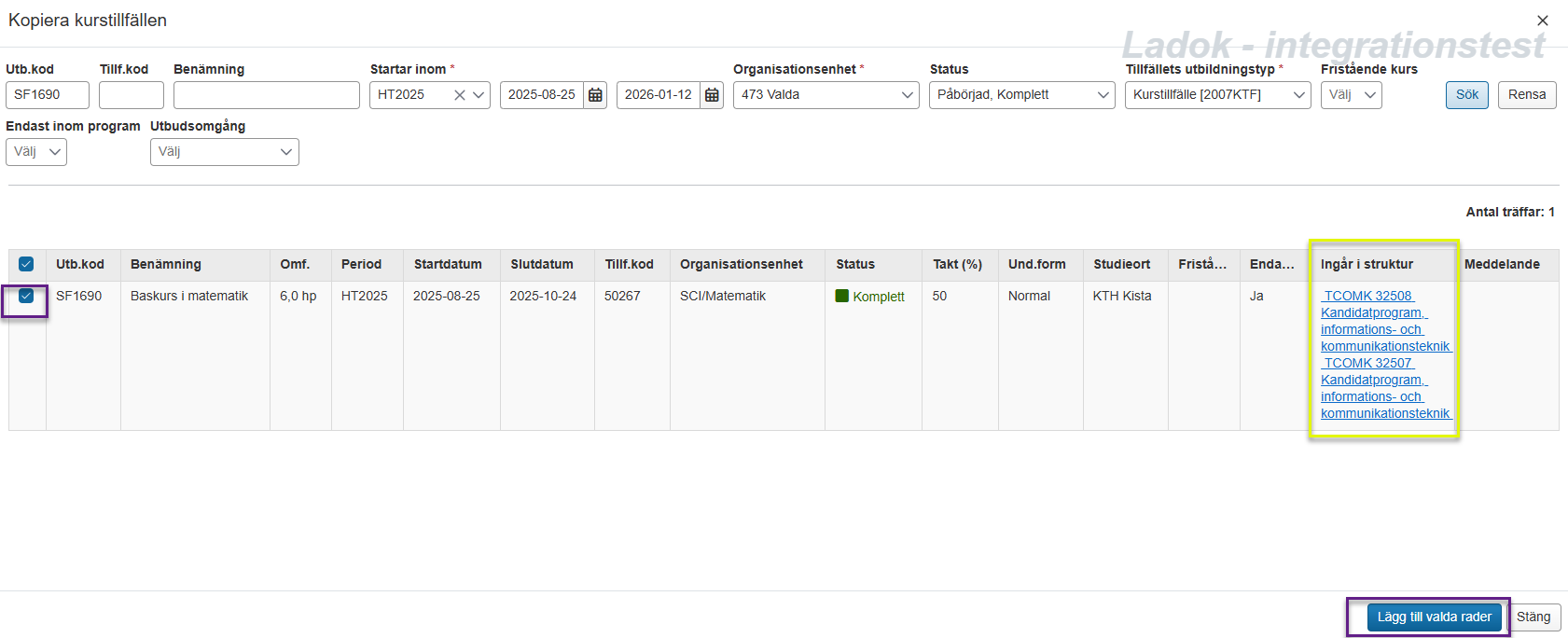Open the Fristående kurs dropdown

point(1369,95)
